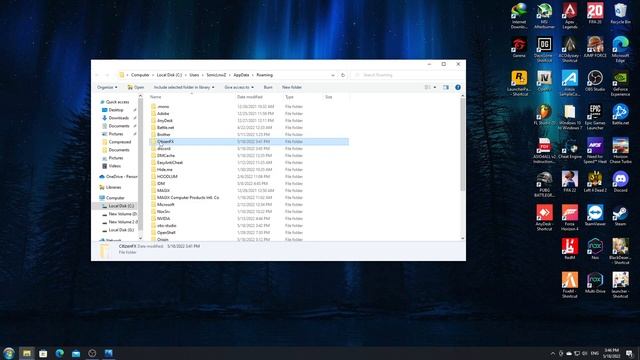
Task: Expand Include selected folder in library dropdown
Action: pos(184,87)
